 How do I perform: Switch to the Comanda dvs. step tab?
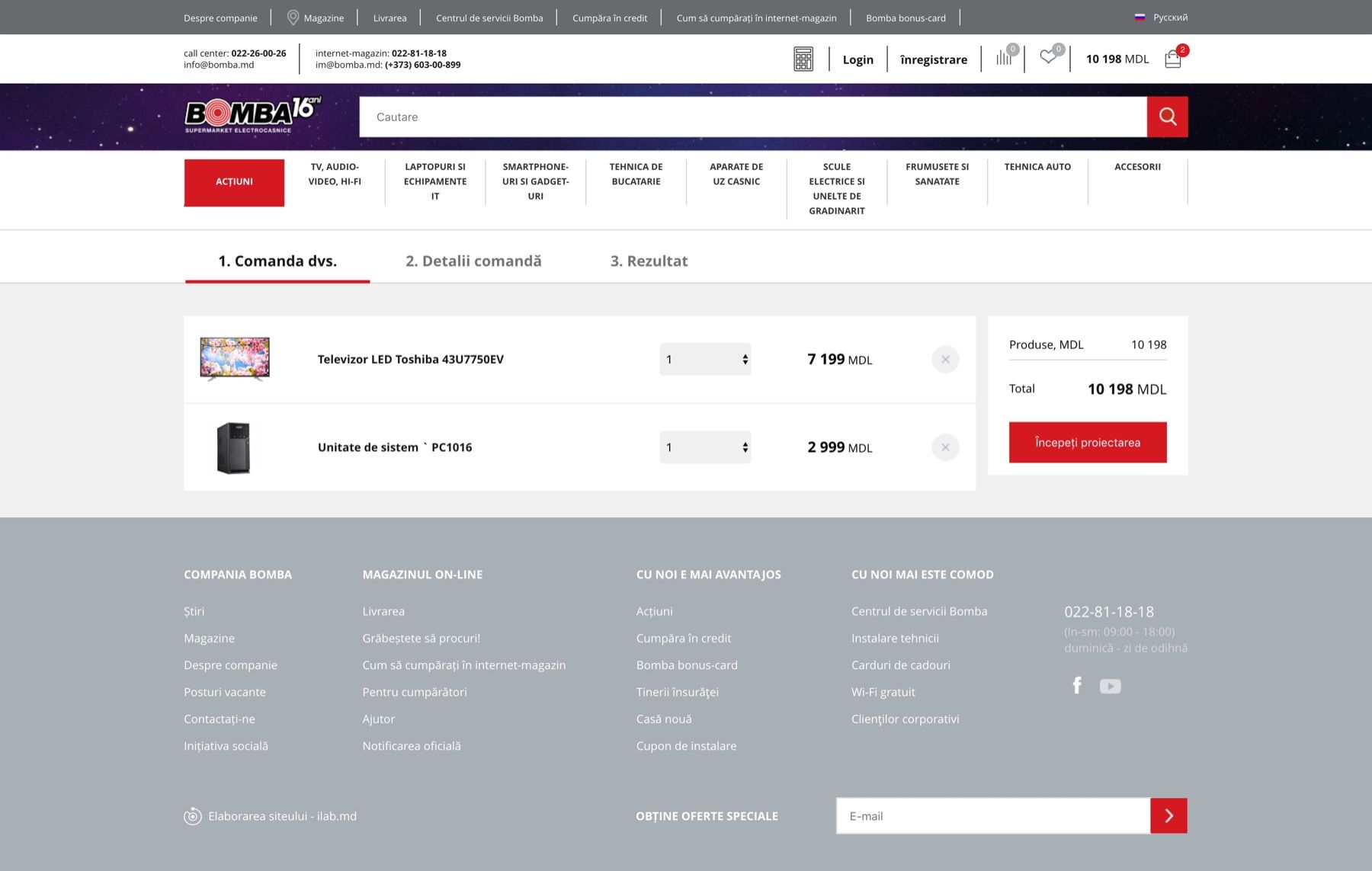point(277,261)
